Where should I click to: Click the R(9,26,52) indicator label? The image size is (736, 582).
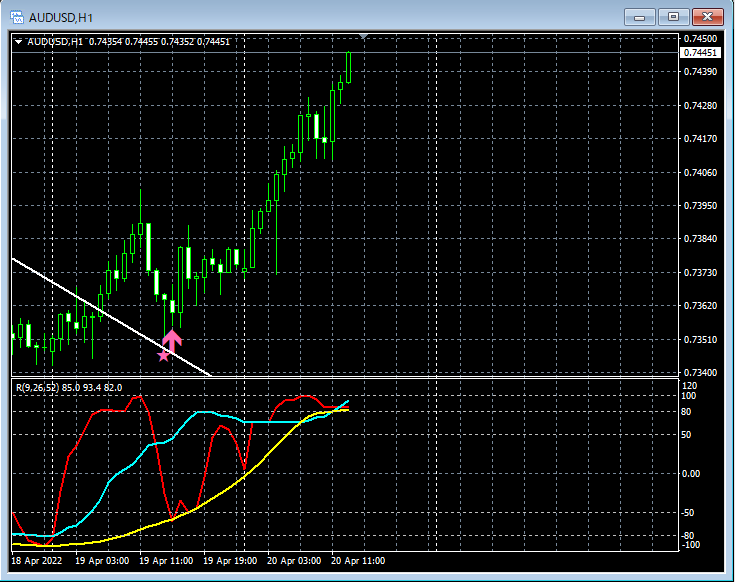pyautogui.click(x=69, y=388)
